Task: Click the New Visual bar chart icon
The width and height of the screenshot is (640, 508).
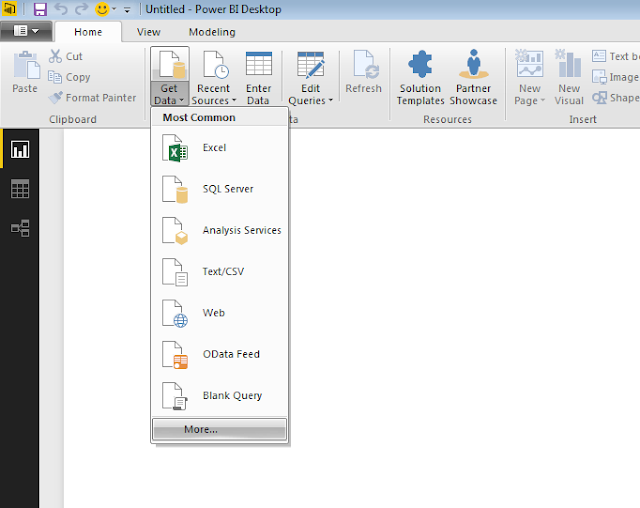Action: coord(569,63)
